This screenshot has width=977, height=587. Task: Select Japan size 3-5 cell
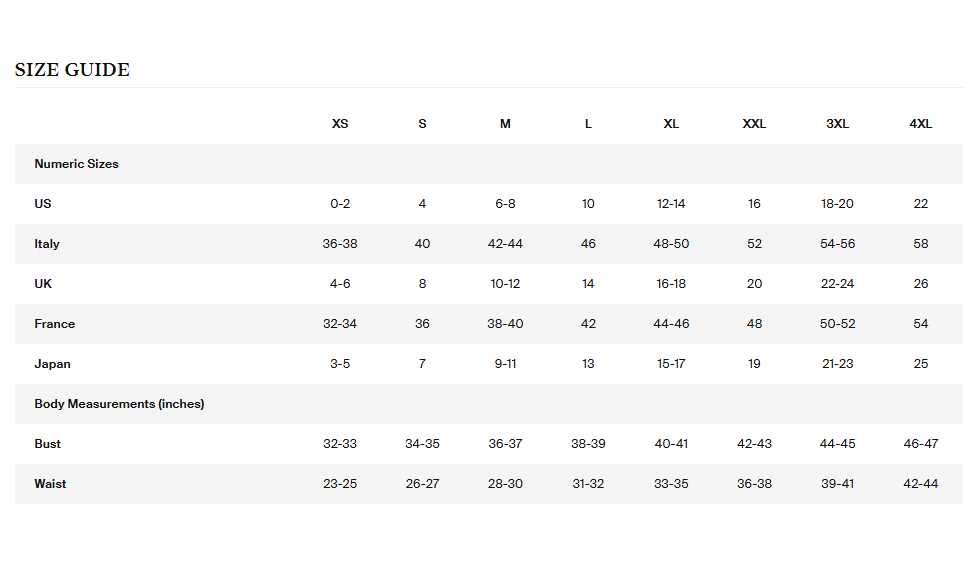pos(340,364)
